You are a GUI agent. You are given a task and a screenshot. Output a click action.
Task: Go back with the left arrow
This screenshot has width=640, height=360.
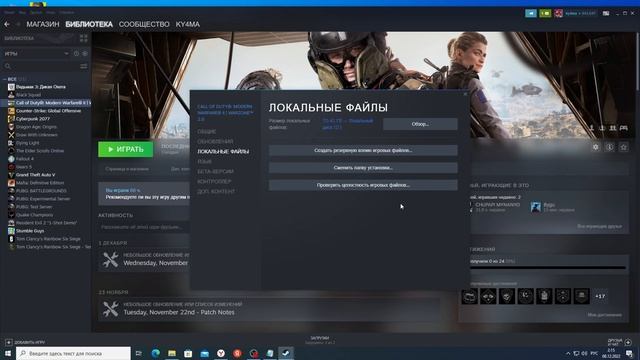(x=7, y=24)
